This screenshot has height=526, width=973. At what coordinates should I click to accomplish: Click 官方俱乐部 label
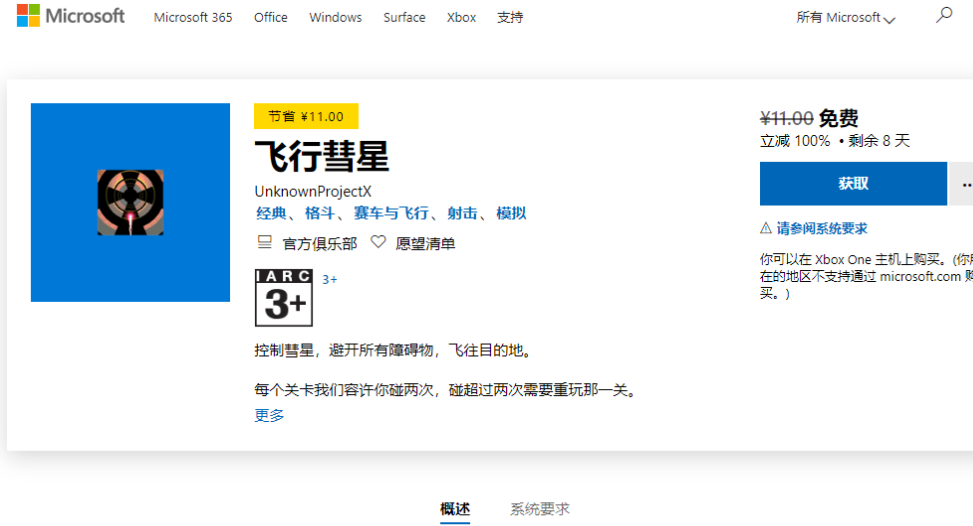point(320,243)
